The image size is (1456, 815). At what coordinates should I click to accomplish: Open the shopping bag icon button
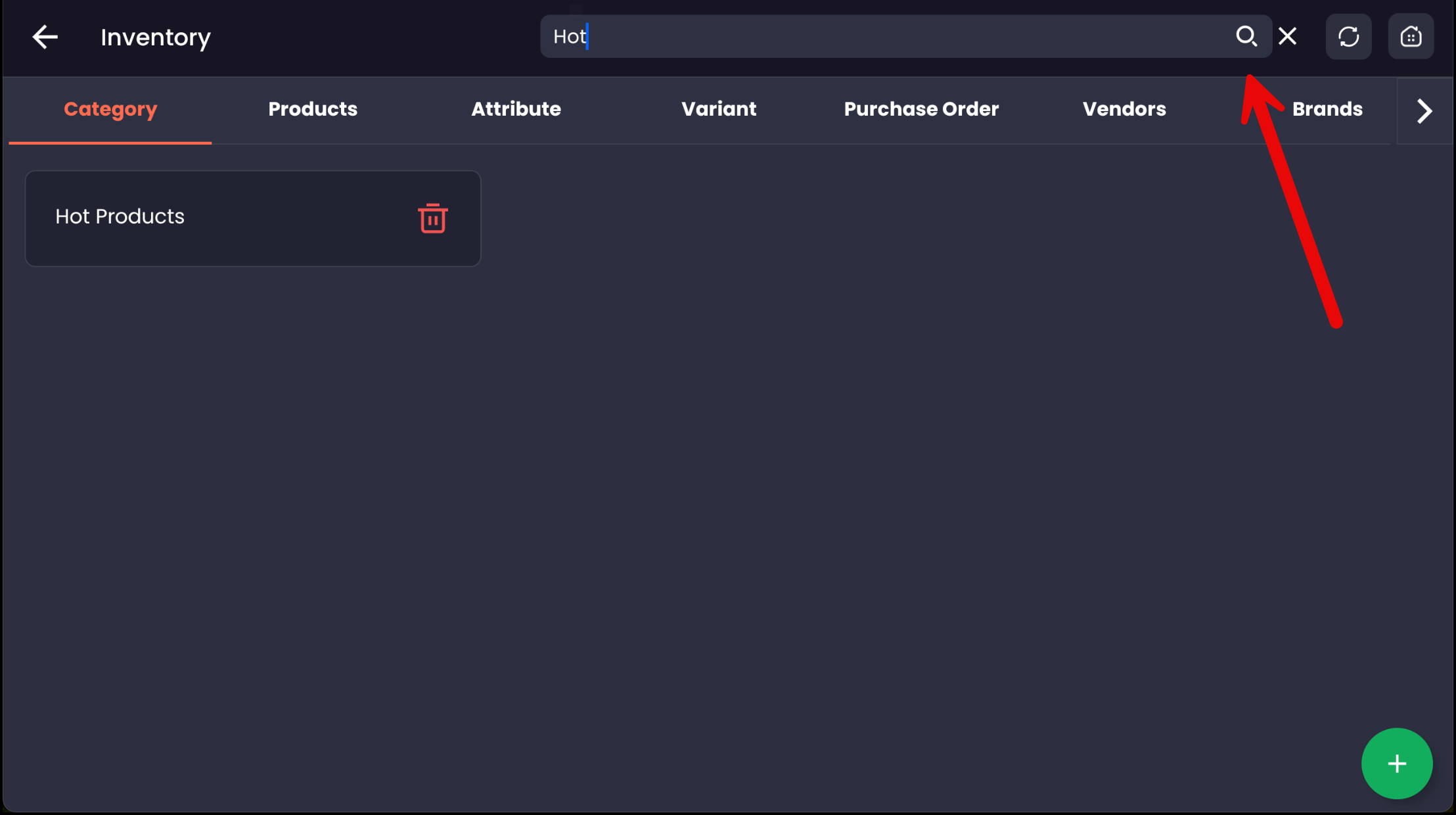tap(1411, 37)
